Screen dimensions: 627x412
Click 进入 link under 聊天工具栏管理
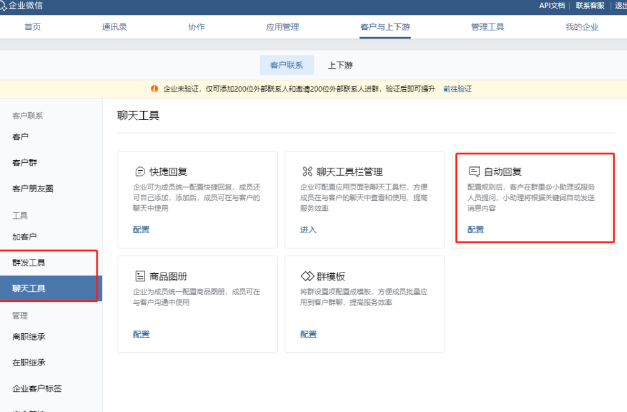coord(308,230)
